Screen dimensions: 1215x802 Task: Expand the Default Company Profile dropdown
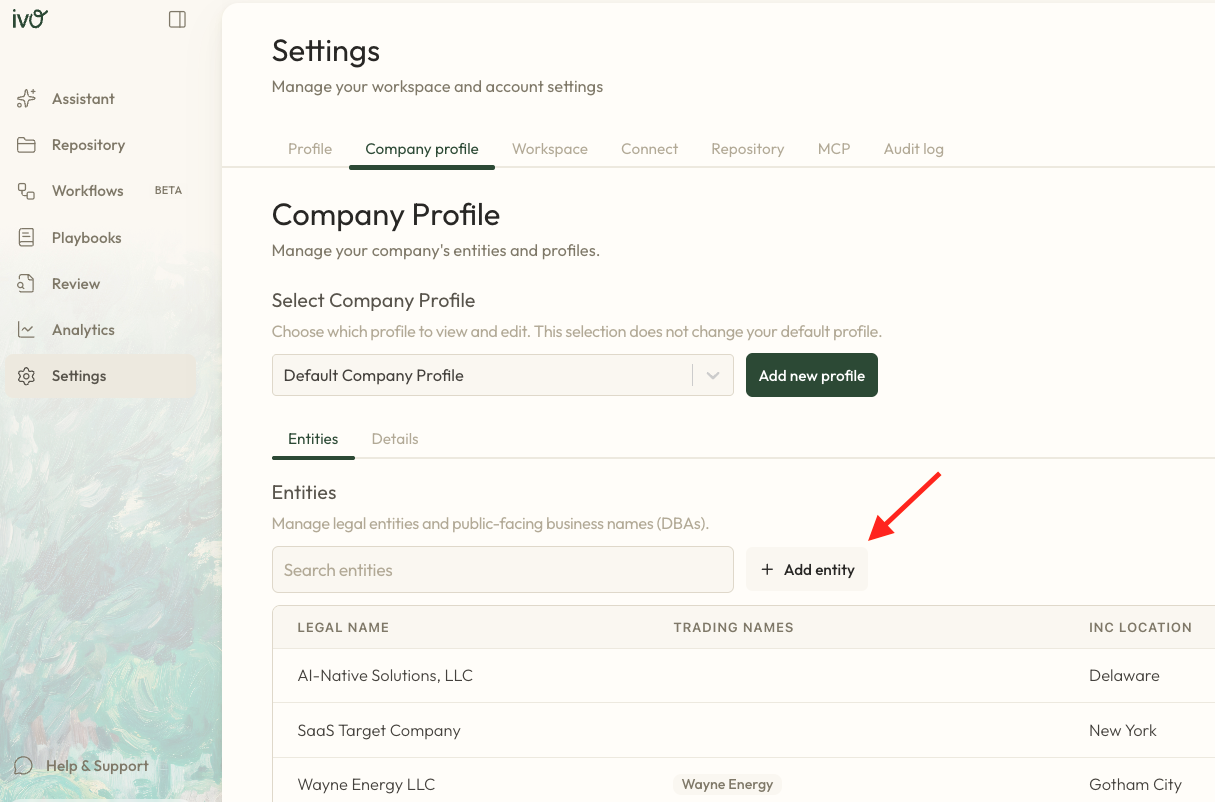coord(480,376)
